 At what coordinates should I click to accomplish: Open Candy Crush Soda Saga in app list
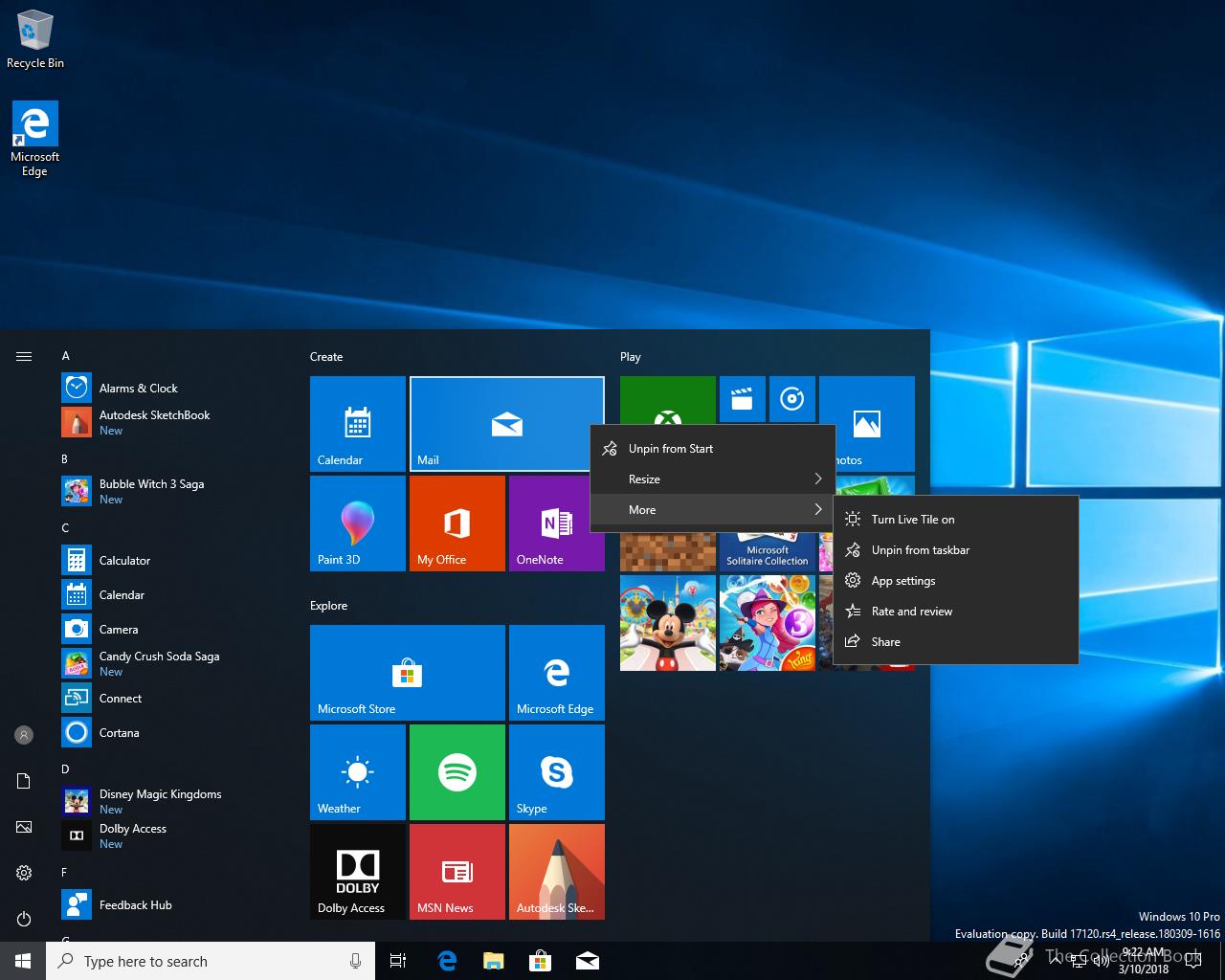[x=172, y=664]
